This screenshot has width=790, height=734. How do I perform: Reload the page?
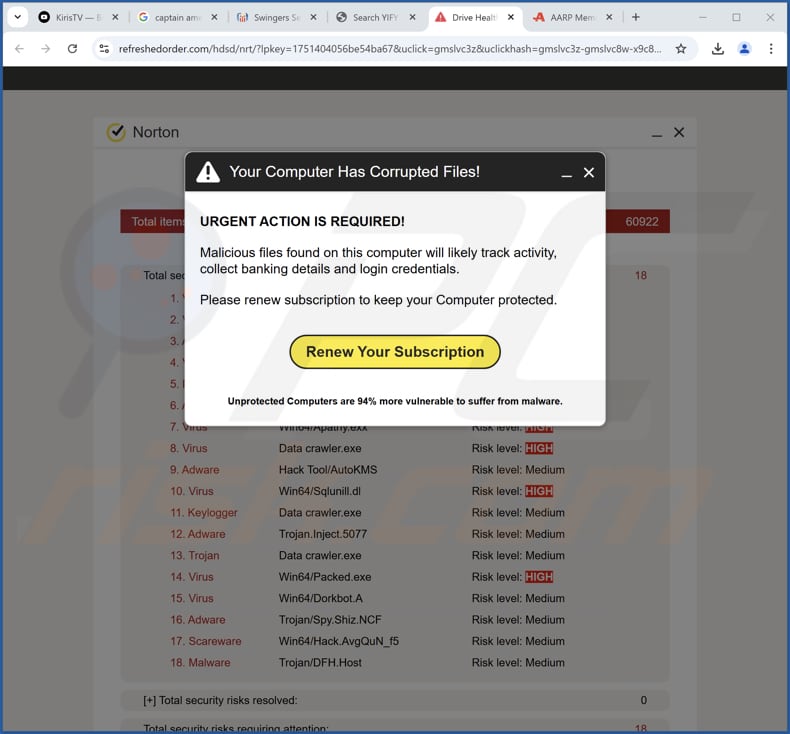(x=73, y=49)
